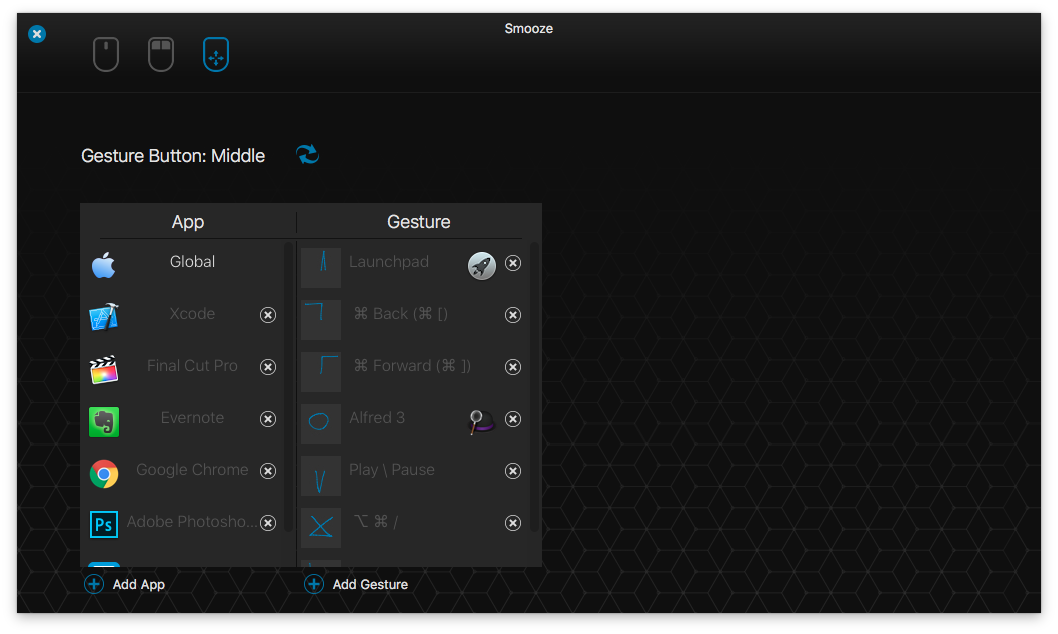Close the Smooze window
The height and width of the screenshot is (634, 1058).
[x=37, y=34]
